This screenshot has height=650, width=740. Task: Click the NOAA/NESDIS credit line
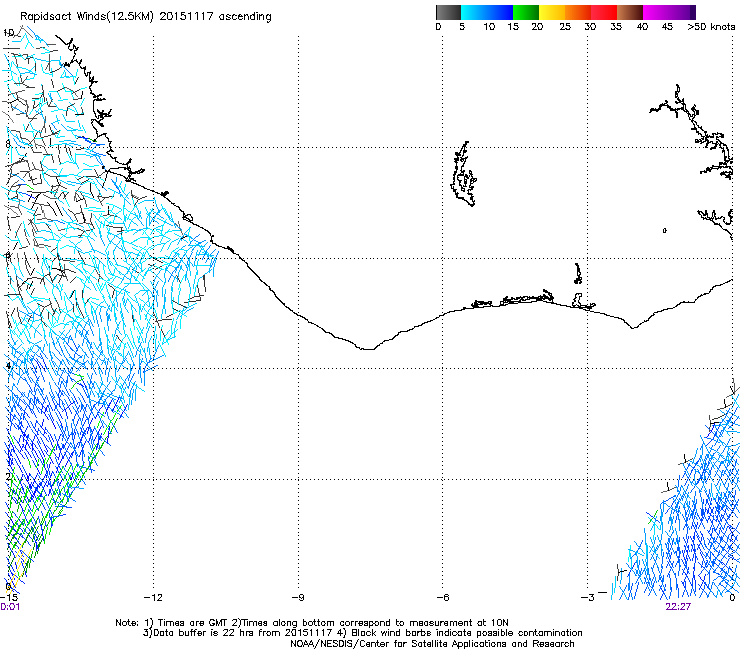[432, 644]
